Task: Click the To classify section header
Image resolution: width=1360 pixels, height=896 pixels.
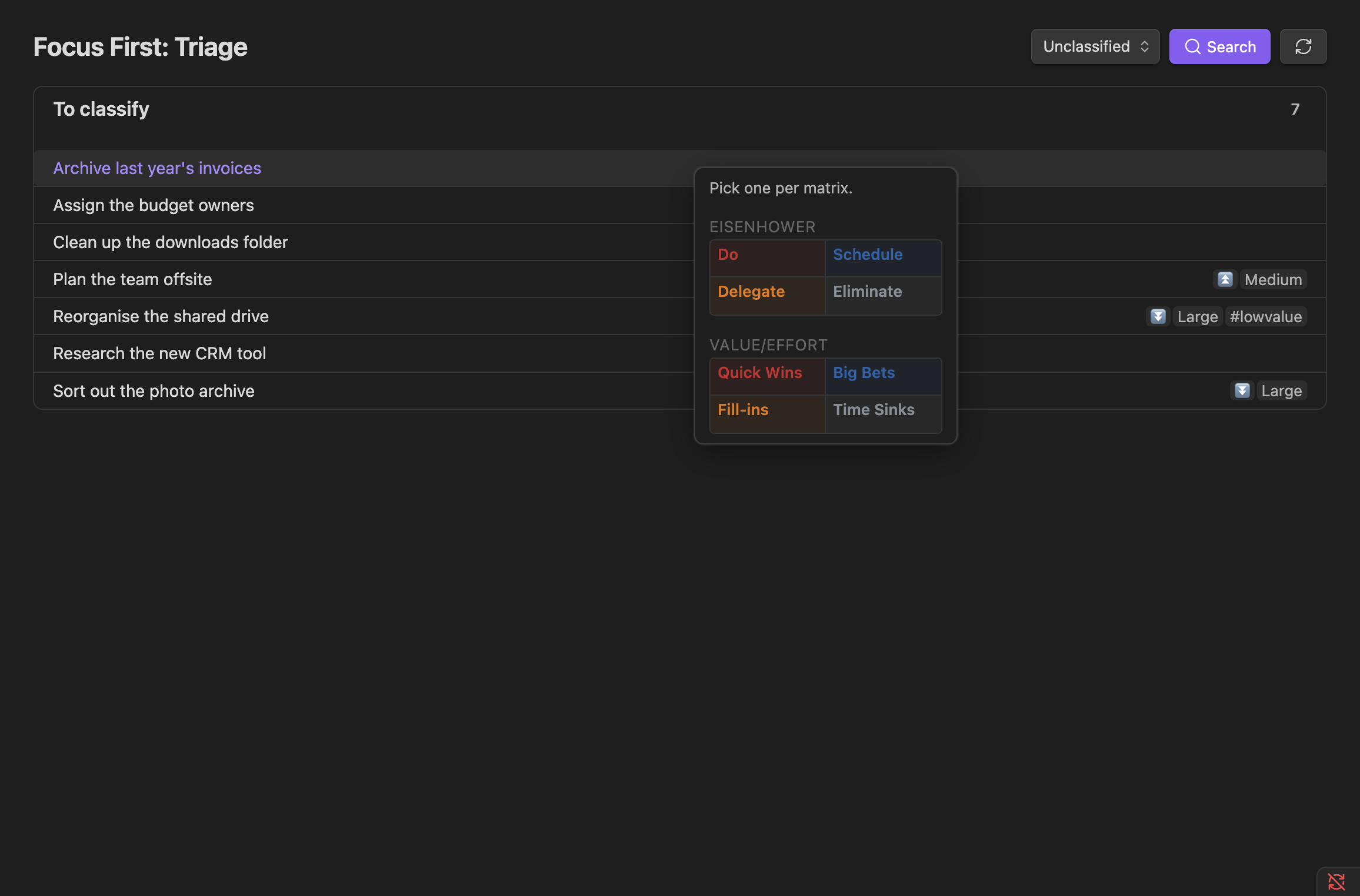Action: point(101,109)
